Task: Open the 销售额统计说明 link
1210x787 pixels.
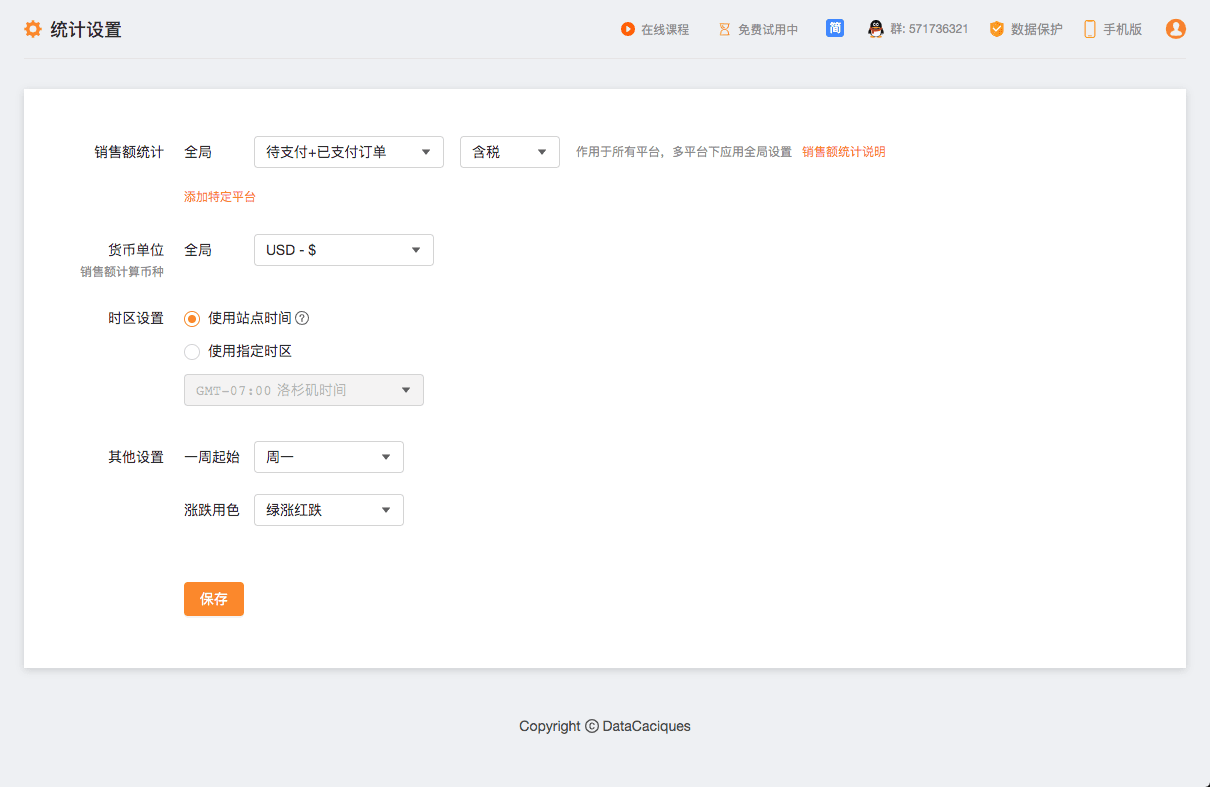Action: point(843,152)
